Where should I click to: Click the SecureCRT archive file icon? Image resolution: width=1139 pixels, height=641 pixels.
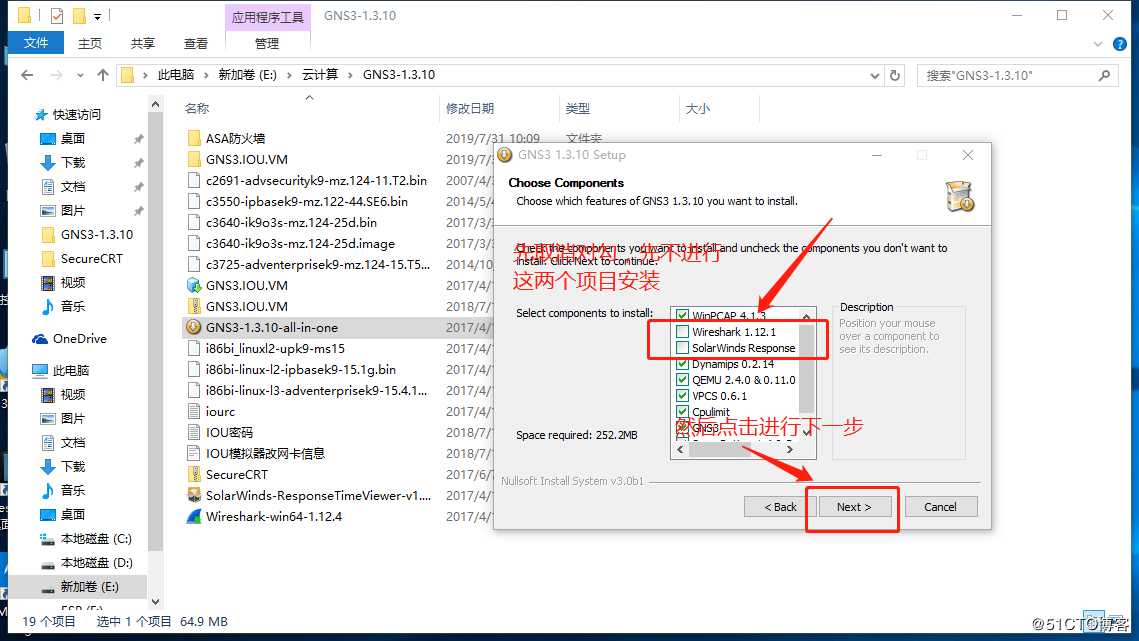pyautogui.click(x=193, y=475)
